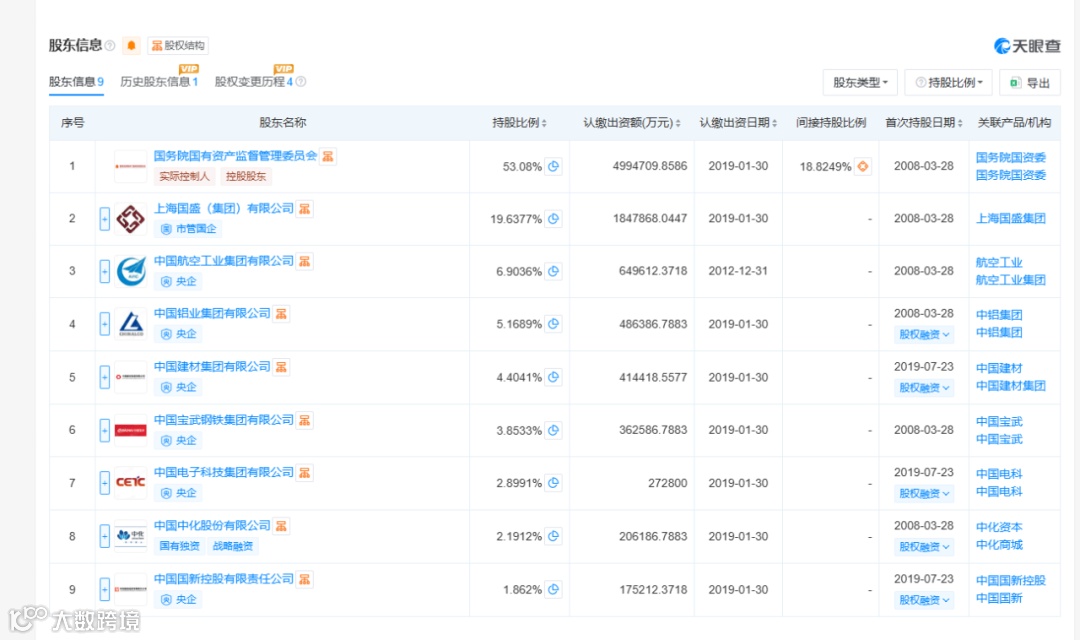1080x640 pixels.
Task: Click pie chart icon next to 53.08%
Action: 553,166
